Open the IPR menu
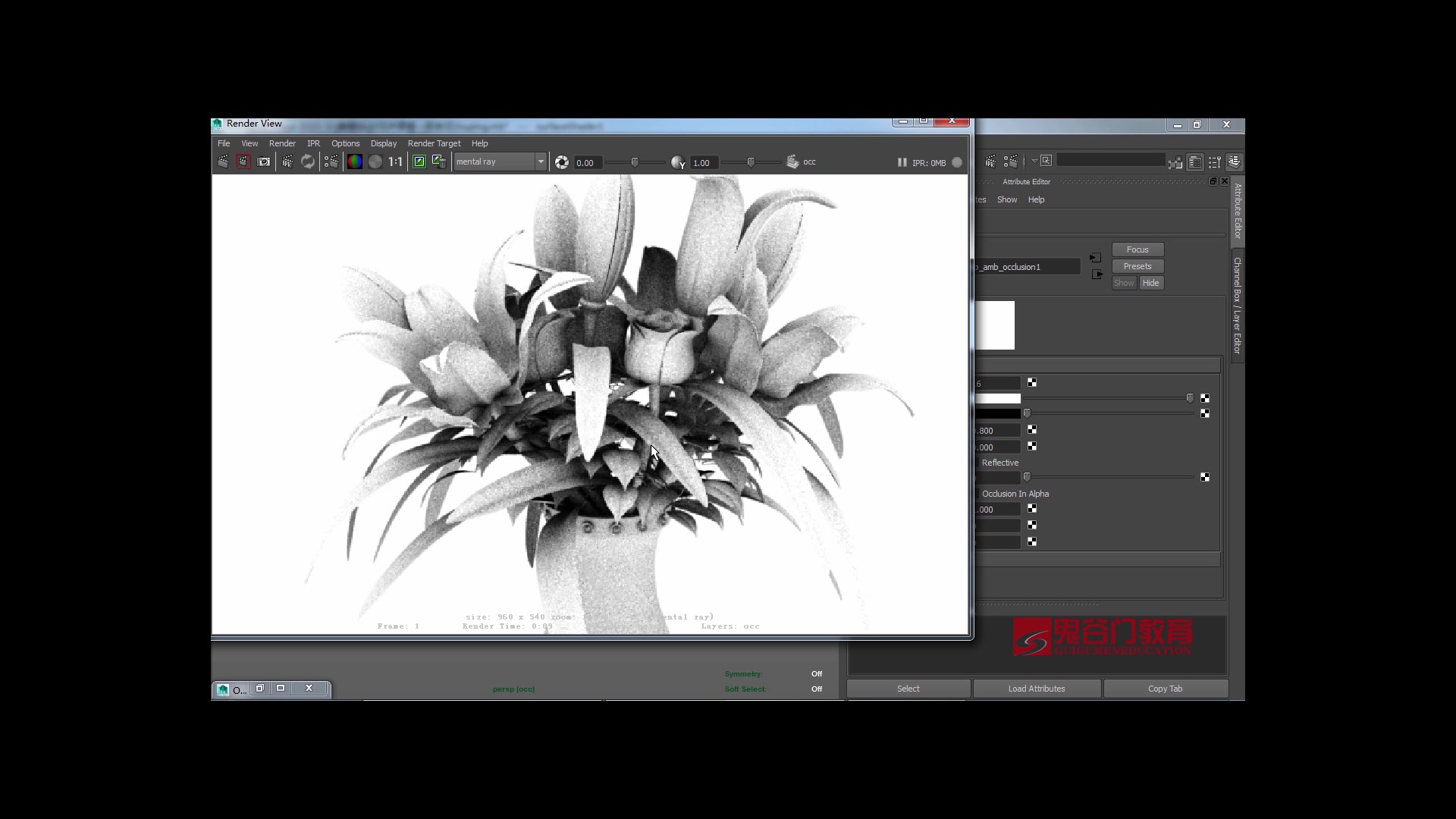Viewport: 1456px width, 819px height. pyautogui.click(x=313, y=143)
